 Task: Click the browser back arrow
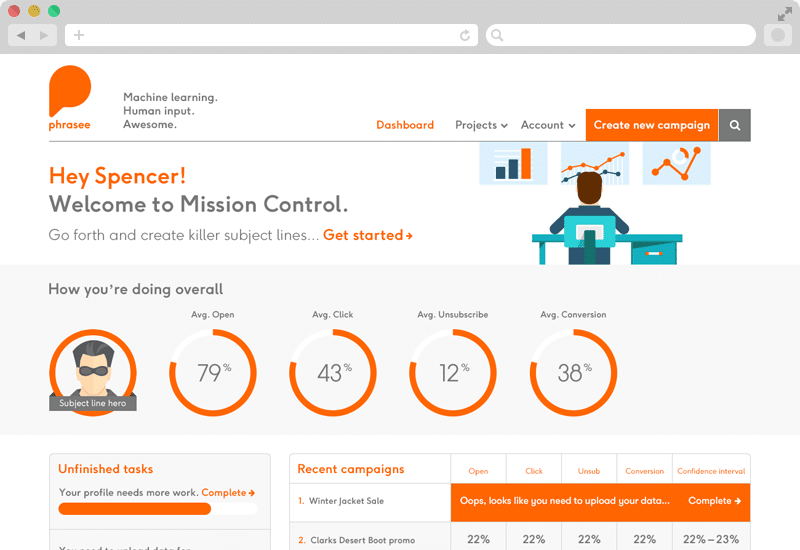tap(21, 35)
